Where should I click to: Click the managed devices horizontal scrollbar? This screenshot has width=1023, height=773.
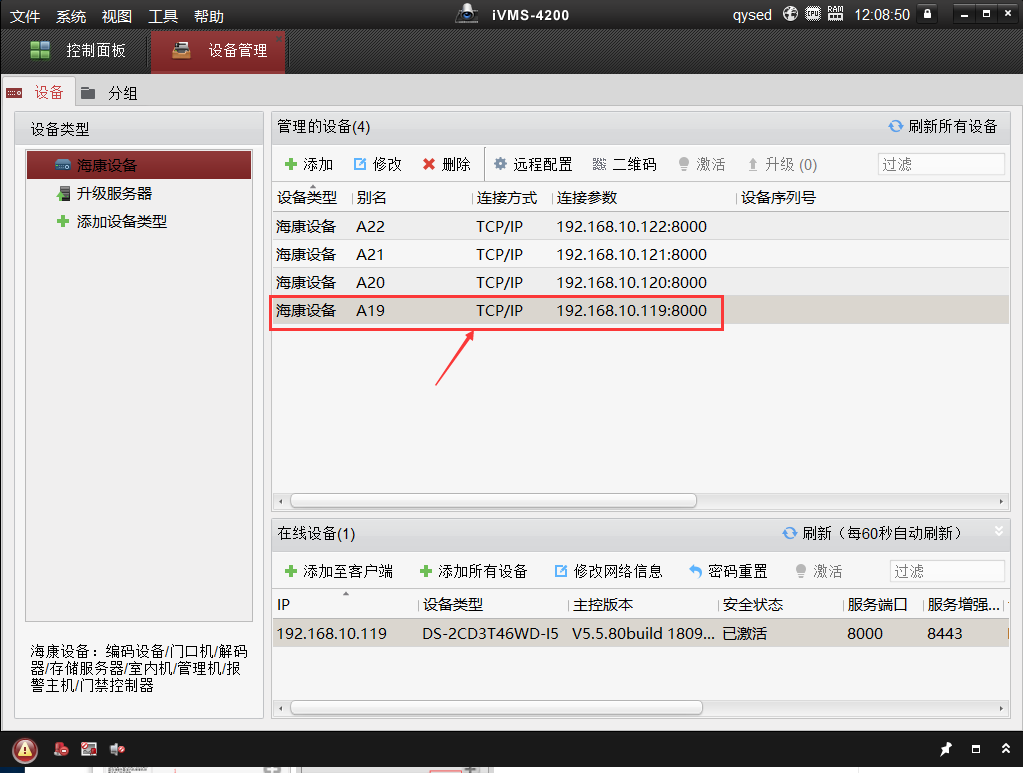[492, 500]
